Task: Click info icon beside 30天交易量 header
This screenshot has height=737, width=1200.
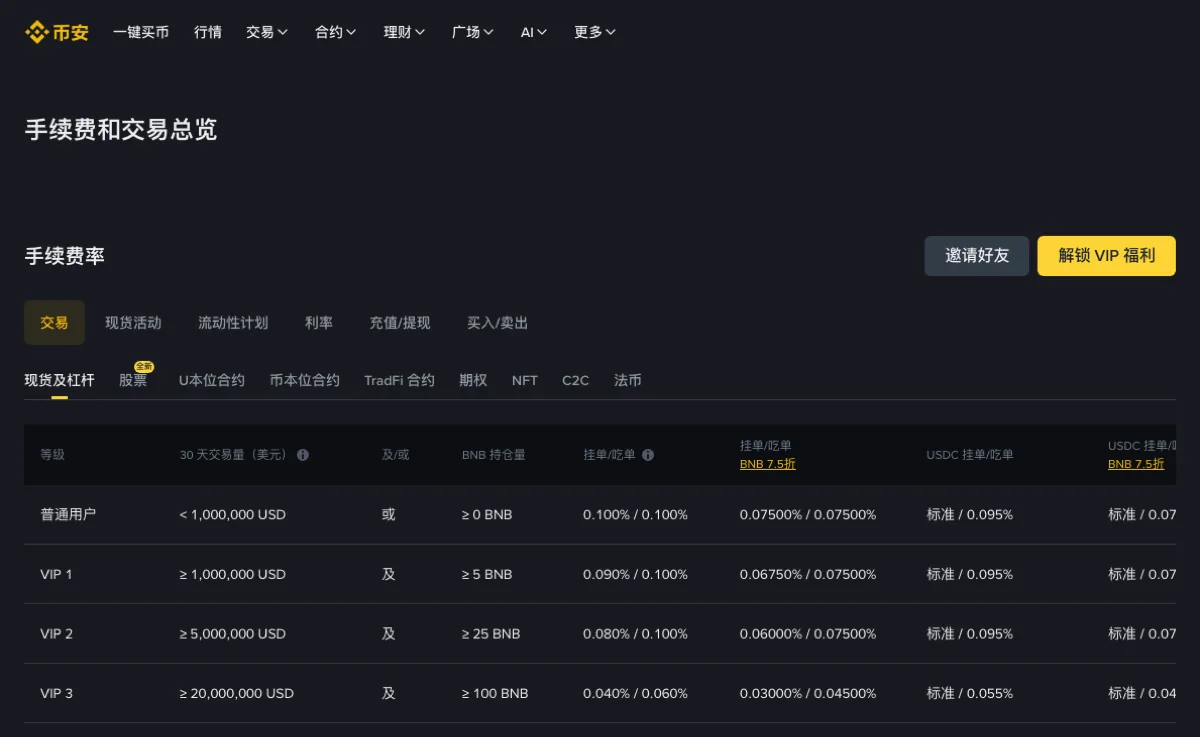Action: (303, 455)
